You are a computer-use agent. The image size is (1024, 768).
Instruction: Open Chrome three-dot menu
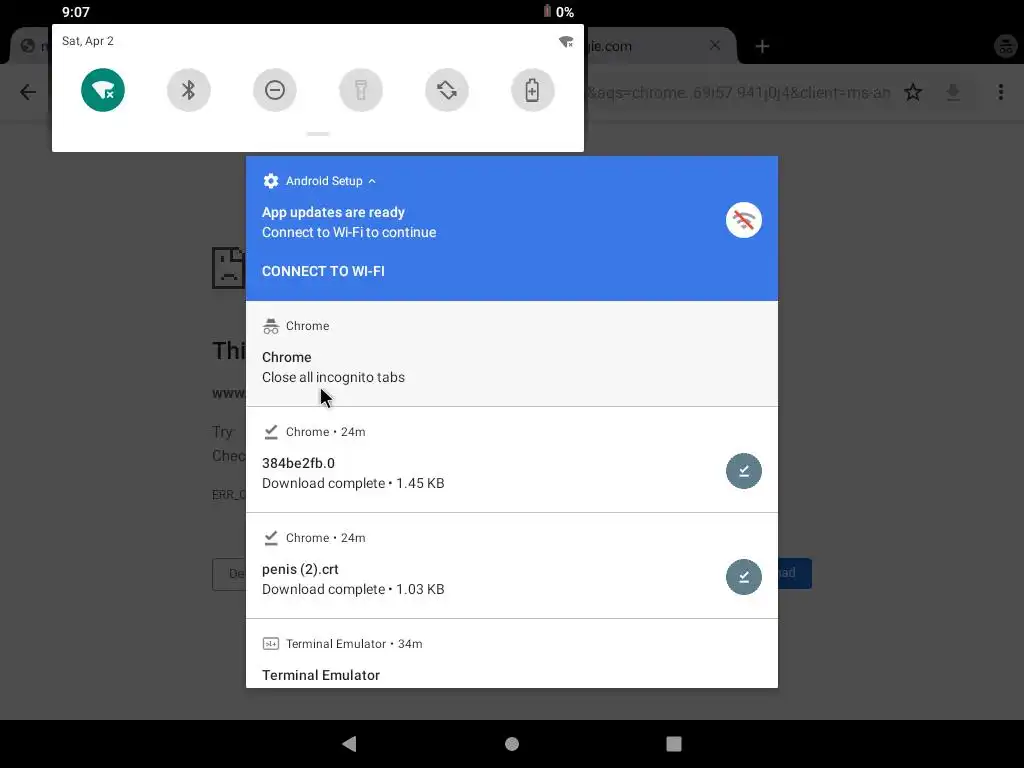(x=1000, y=92)
